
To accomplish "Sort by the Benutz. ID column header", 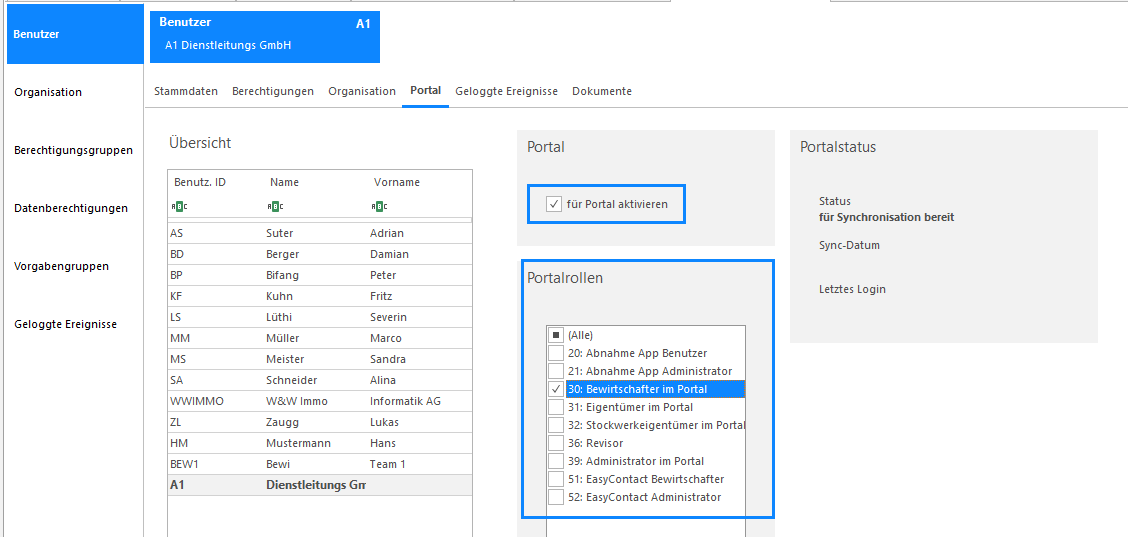I will (200, 182).
